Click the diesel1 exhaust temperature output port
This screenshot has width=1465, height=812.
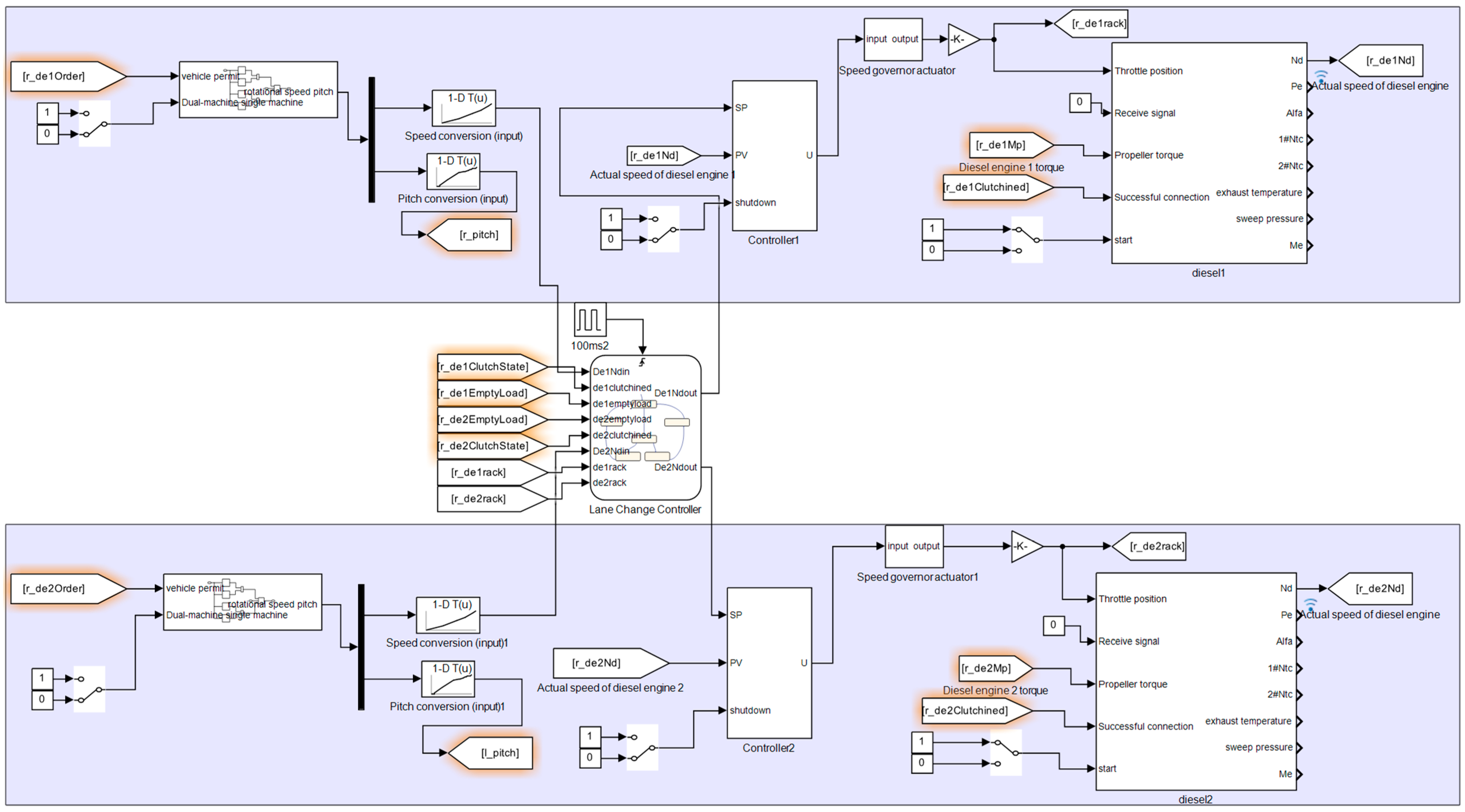click(x=1309, y=193)
